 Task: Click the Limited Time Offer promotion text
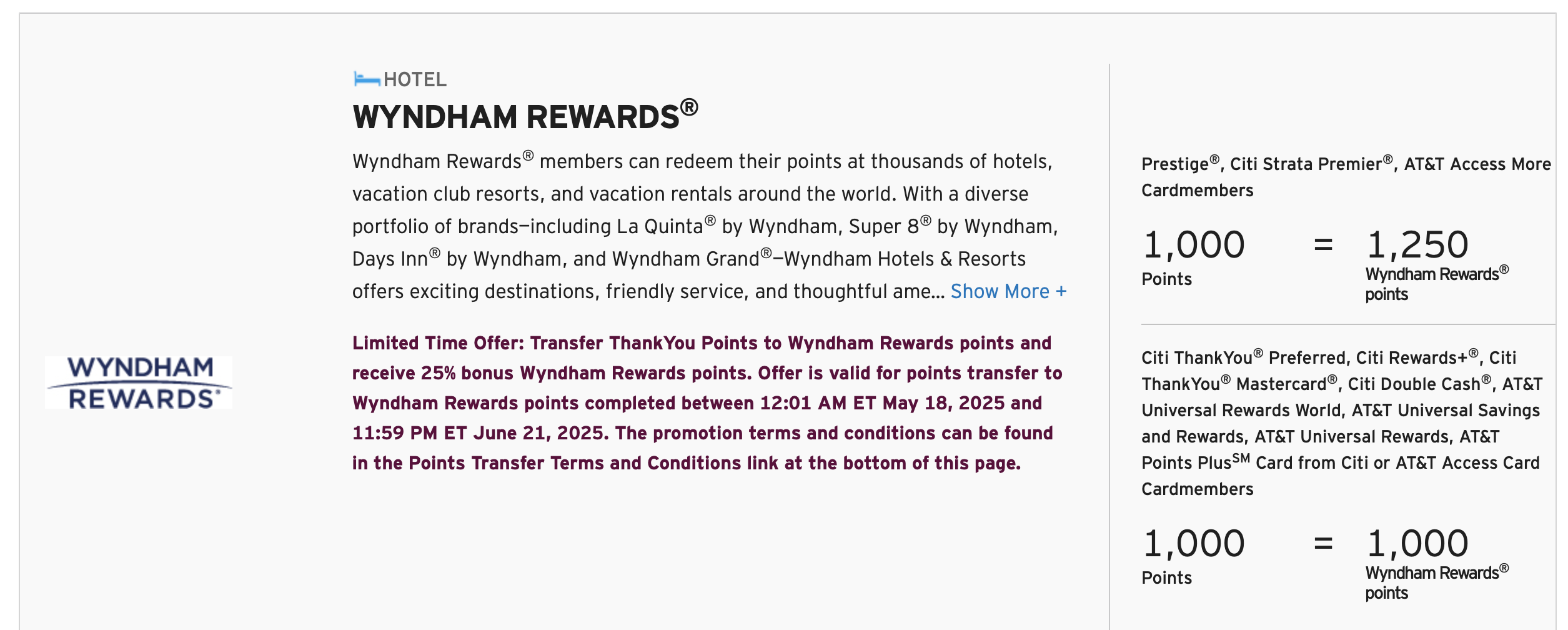click(x=707, y=403)
